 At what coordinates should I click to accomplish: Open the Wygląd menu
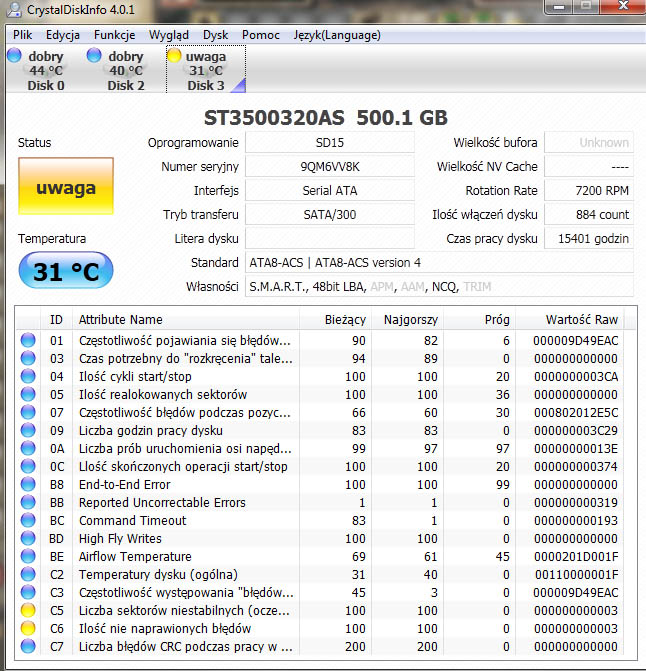point(169,35)
